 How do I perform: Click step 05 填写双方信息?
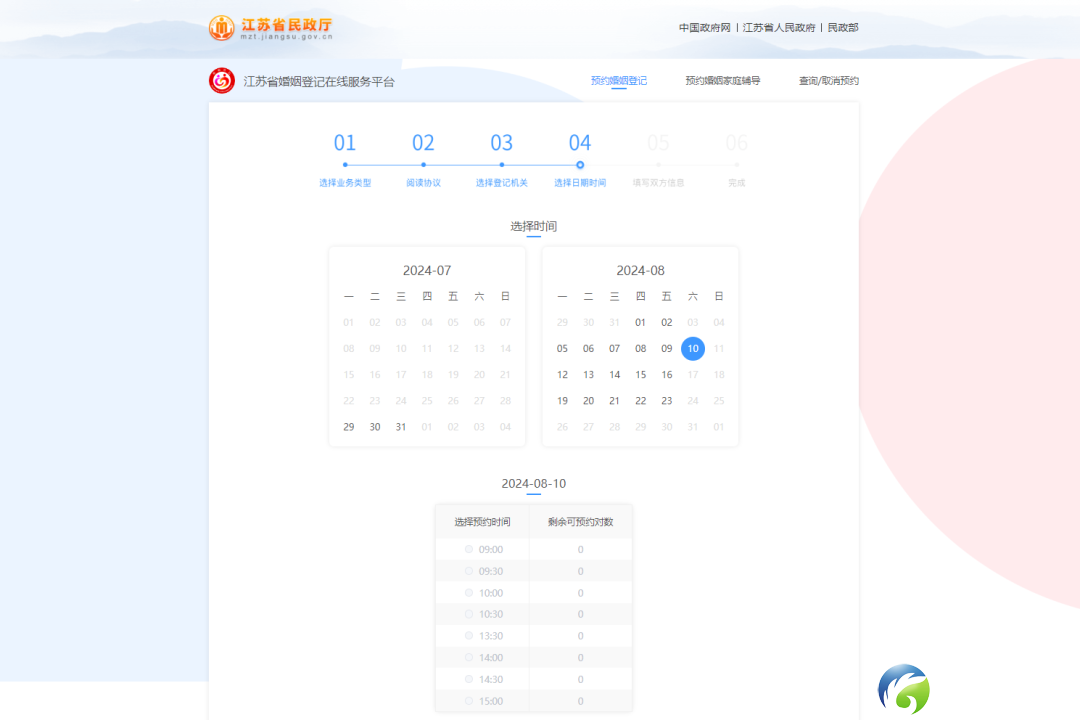coord(658,161)
